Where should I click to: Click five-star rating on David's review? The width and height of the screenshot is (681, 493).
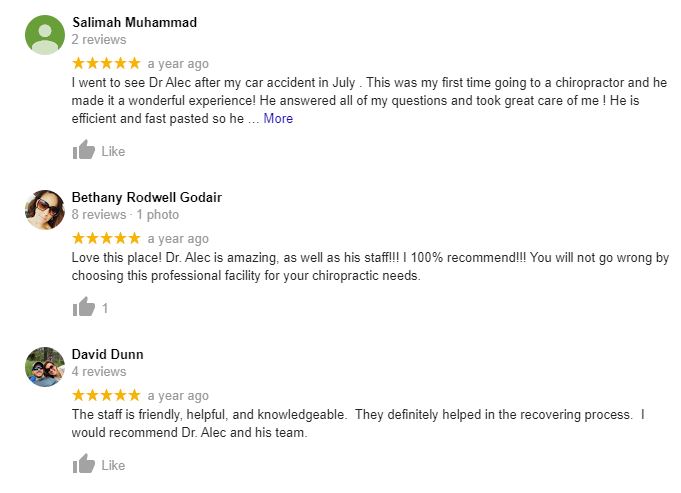[x=106, y=395]
